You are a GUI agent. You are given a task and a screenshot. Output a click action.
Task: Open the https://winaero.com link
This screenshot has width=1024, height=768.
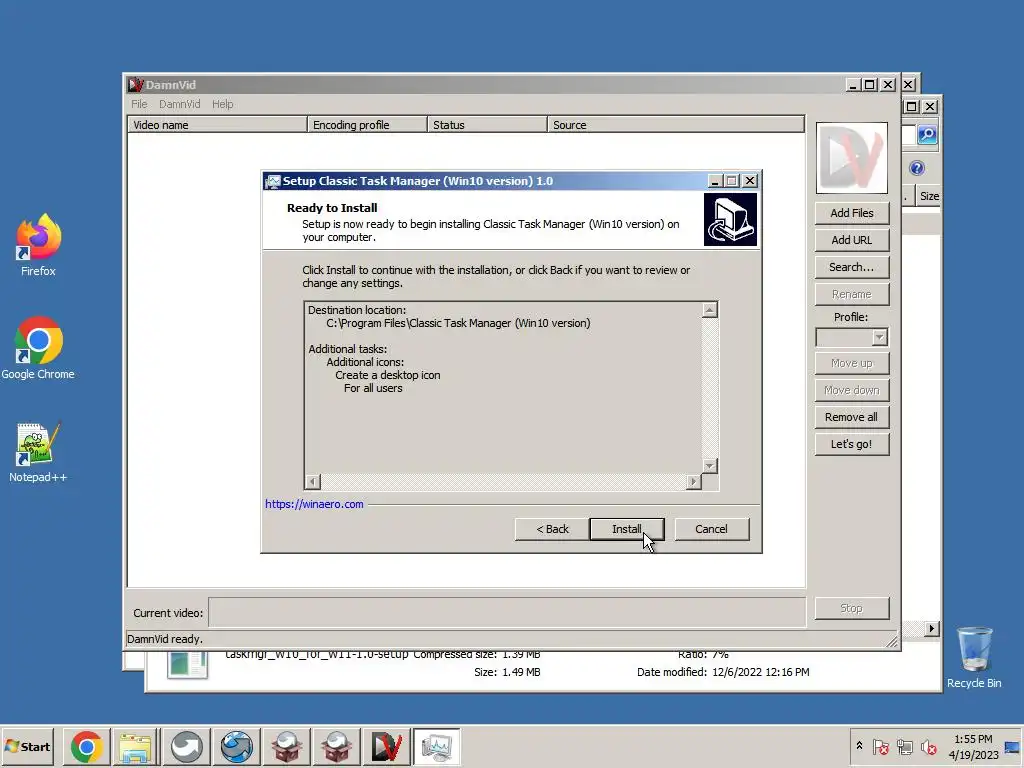[x=314, y=504]
